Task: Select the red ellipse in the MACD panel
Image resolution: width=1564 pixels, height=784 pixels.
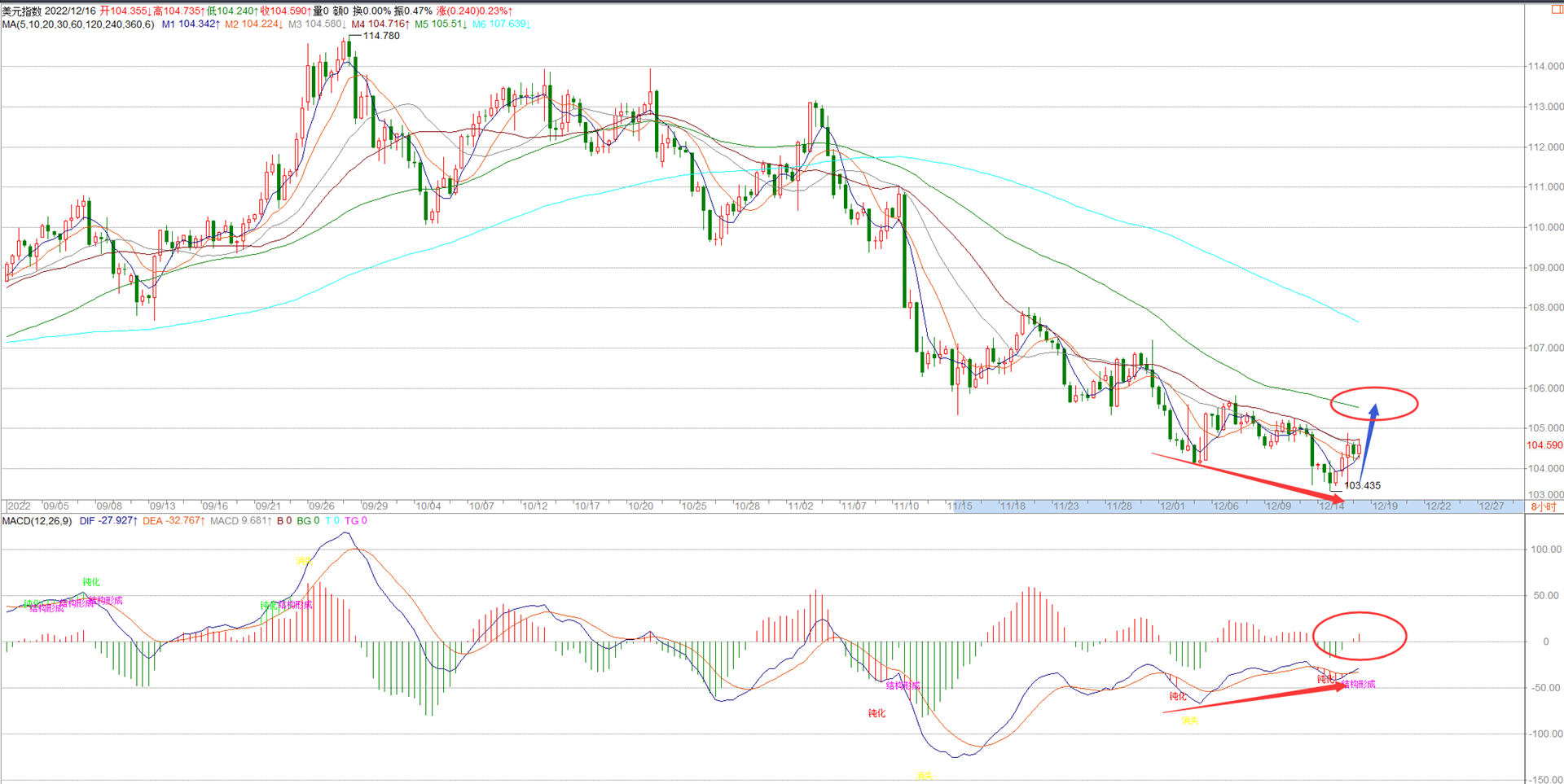Action: click(x=1360, y=635)
